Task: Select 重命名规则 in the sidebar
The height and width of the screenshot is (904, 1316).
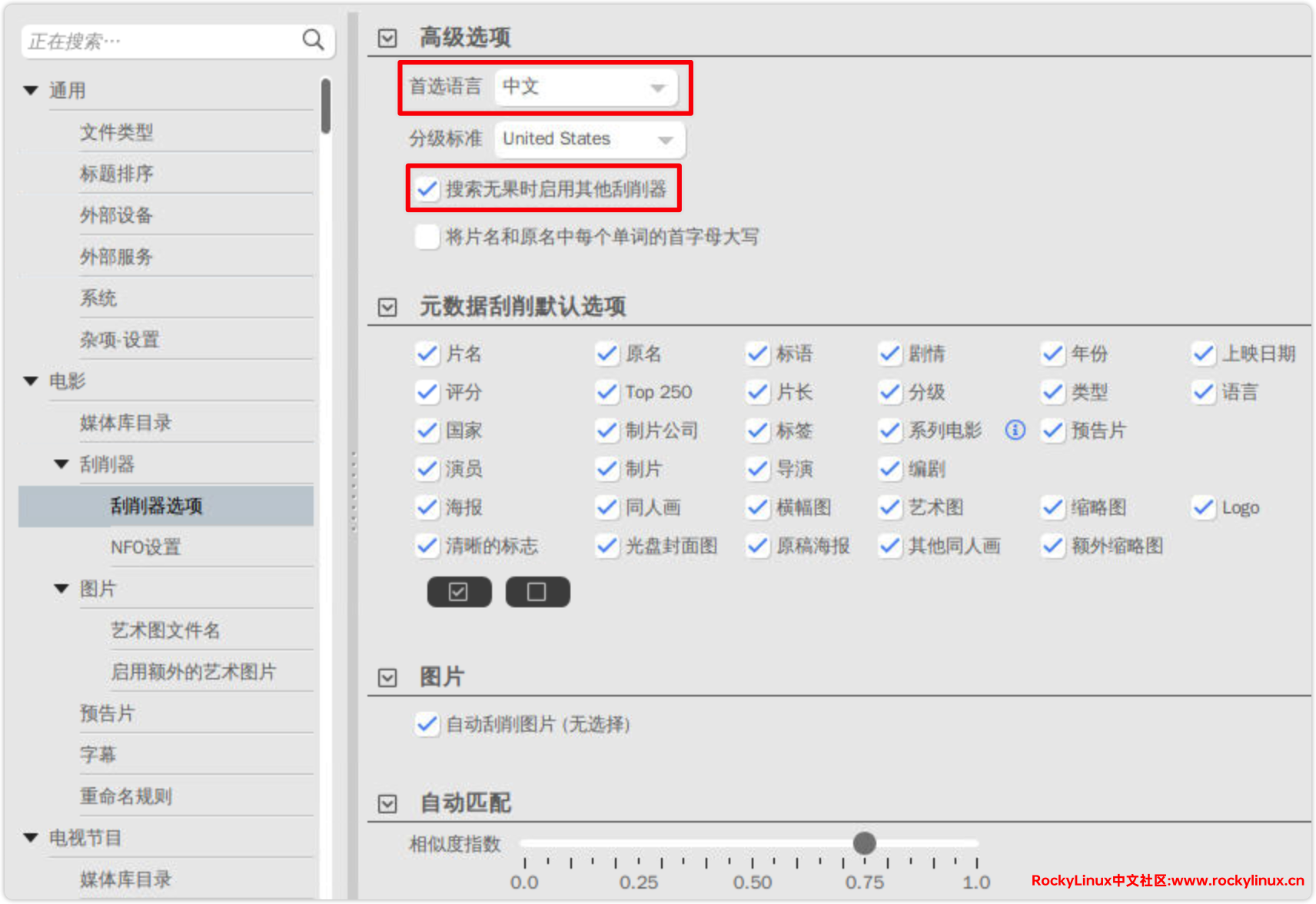Action: pyautogui.click(x=125, y=796)
